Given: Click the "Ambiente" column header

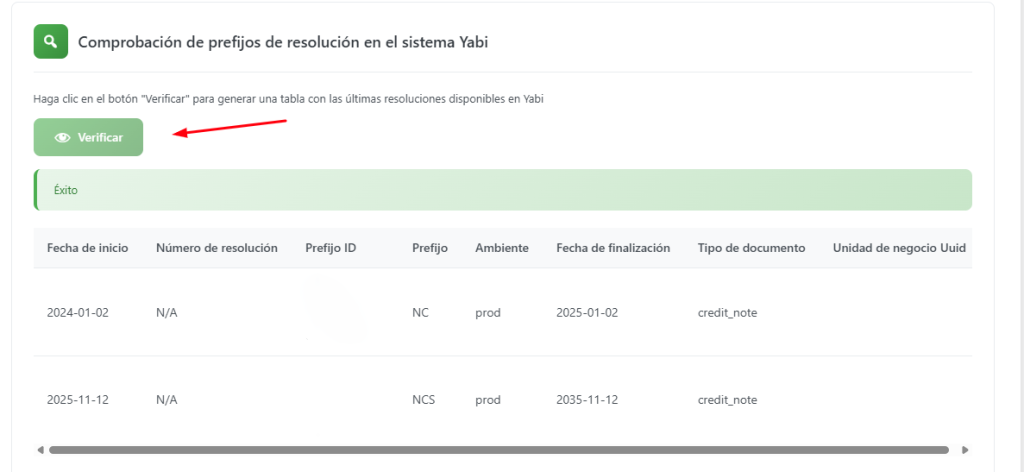Looking at the screenshot, I should [x=502, y=248].
